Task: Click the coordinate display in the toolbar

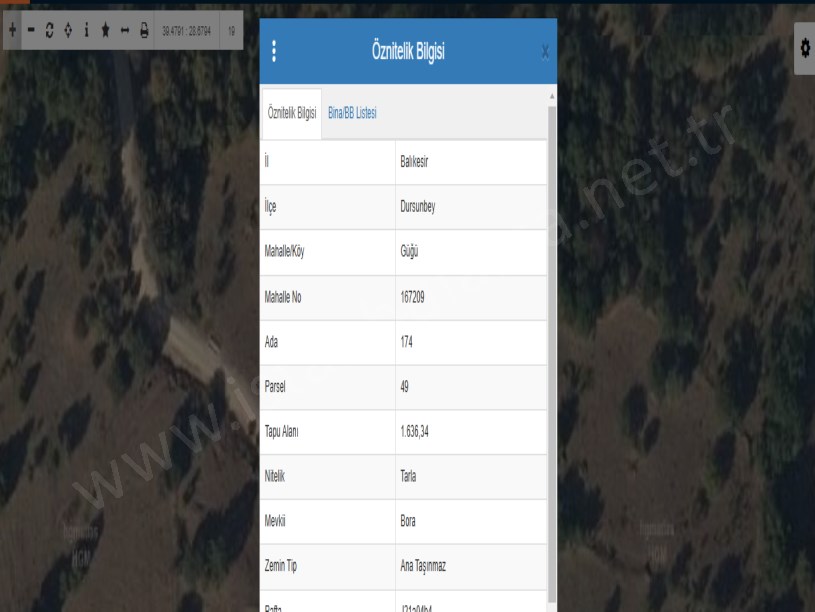Action: click(x=186, y=31)
